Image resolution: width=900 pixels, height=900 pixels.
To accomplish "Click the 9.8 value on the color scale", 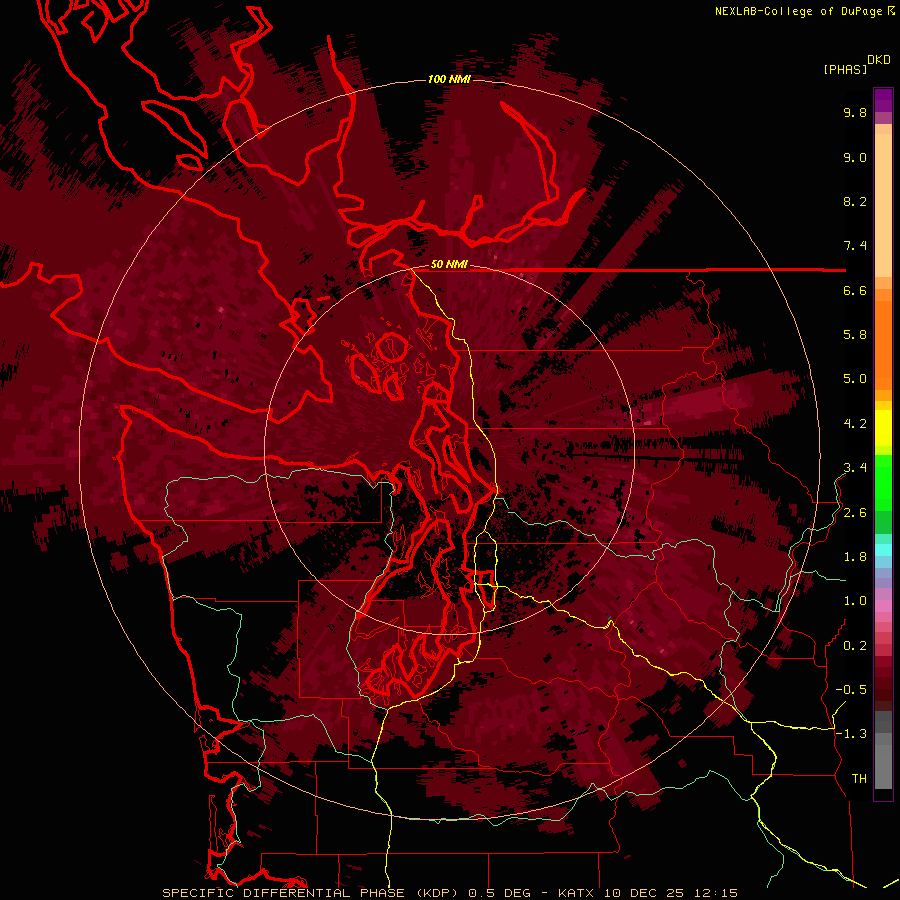I will [x=855, y=112].
